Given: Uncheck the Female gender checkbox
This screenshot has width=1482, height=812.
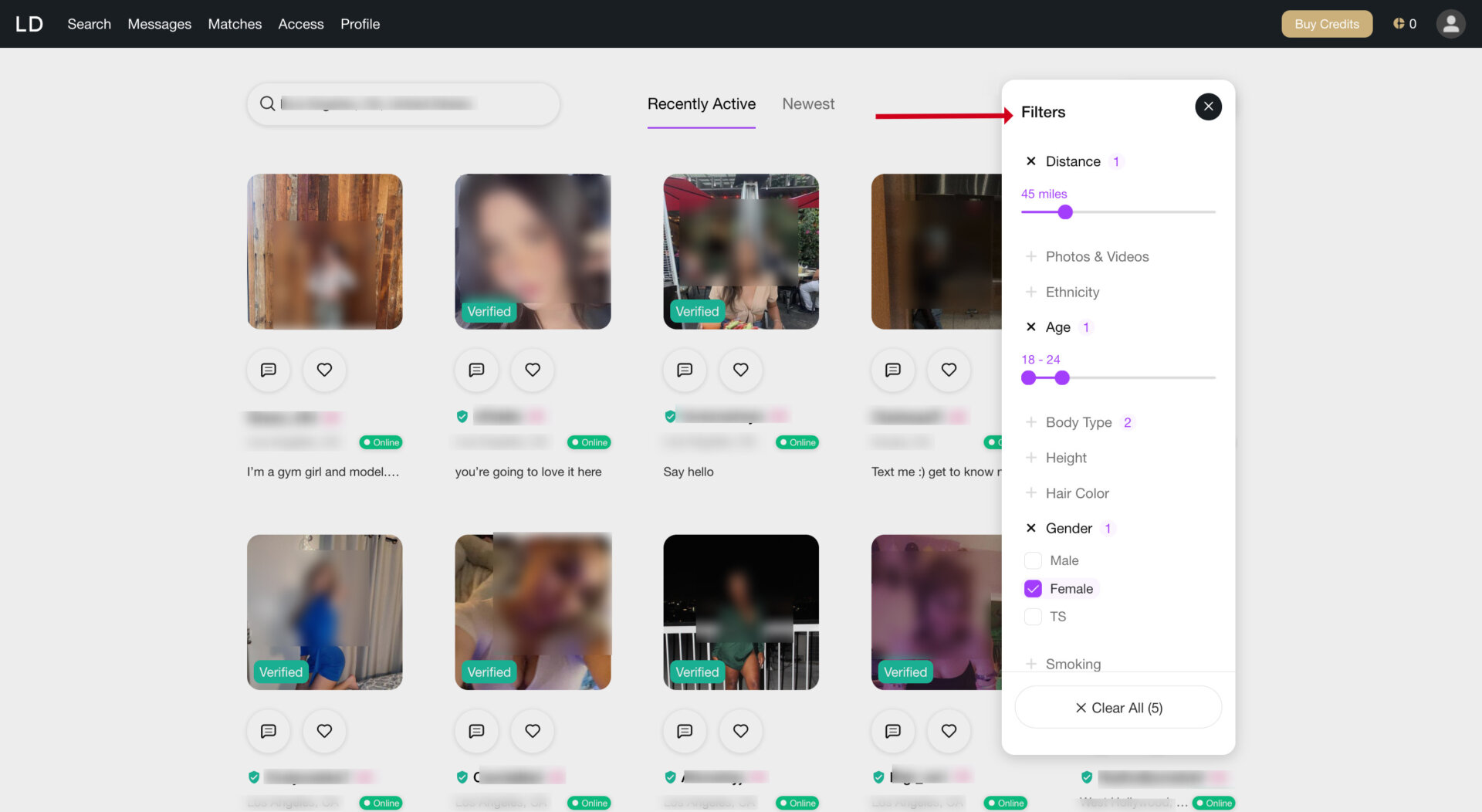Looking at the screenshot, I should (x=1033, y=588).
